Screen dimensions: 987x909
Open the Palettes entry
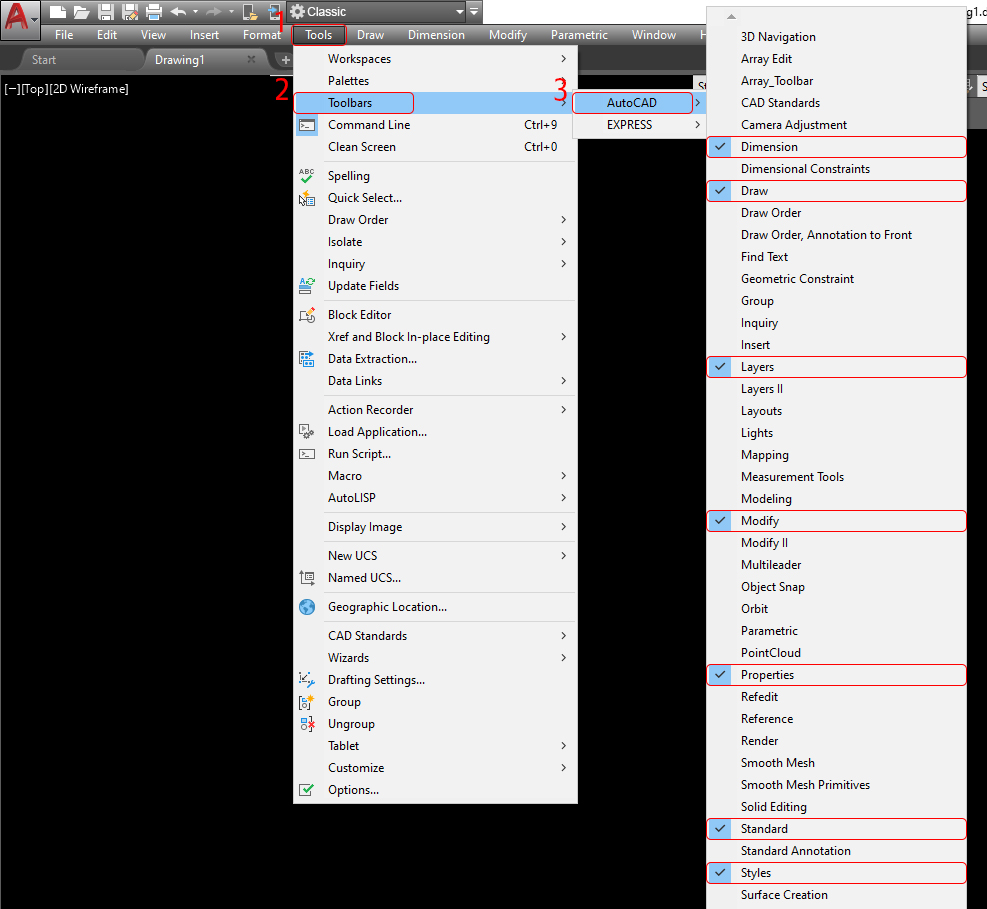pyautogui.click(x=435, y=81)
